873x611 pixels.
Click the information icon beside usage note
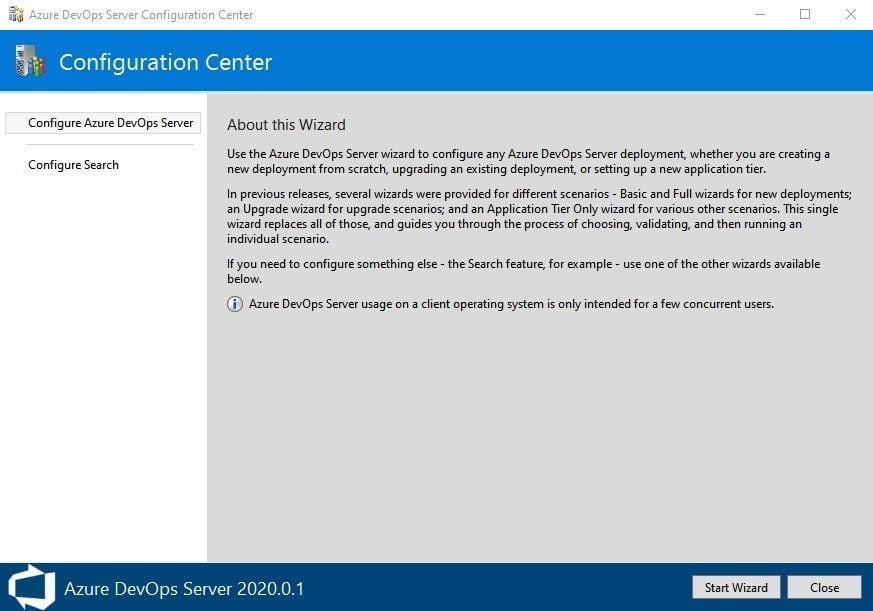pyautogui.click(x=235, y=304)
